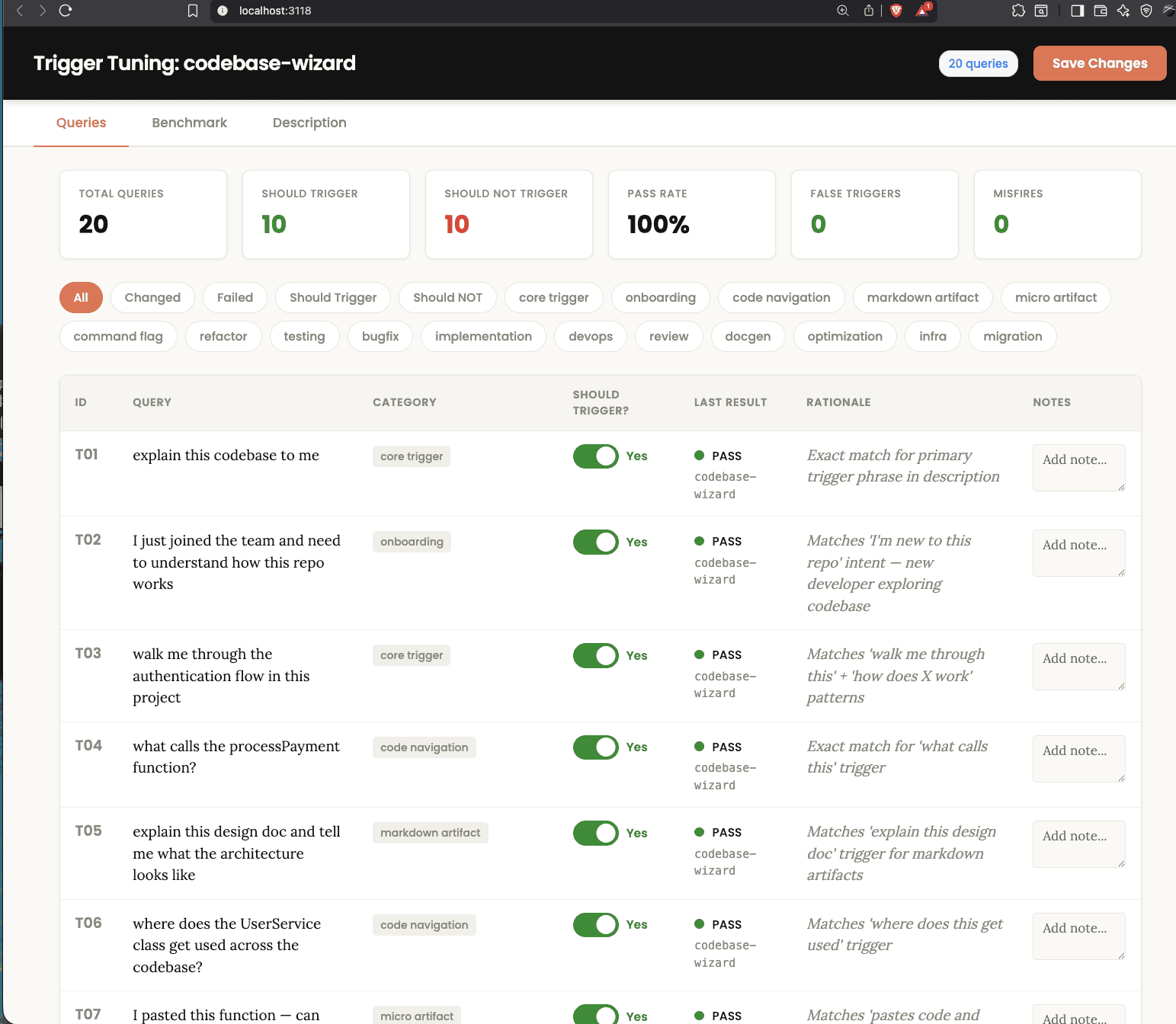The width and height of the screenshot is (1176, 1024).
Task: Filter by Changed queries
Action: point(152,297)
